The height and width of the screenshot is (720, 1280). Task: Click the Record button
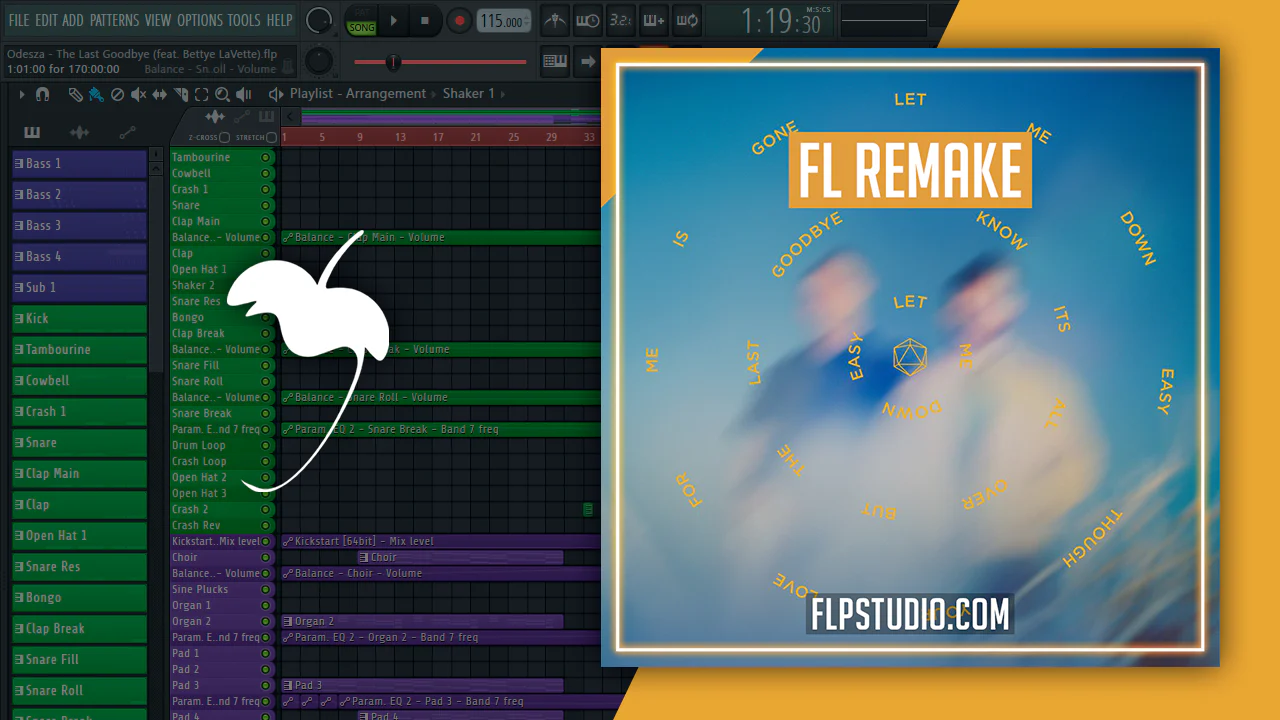point(459,20)
